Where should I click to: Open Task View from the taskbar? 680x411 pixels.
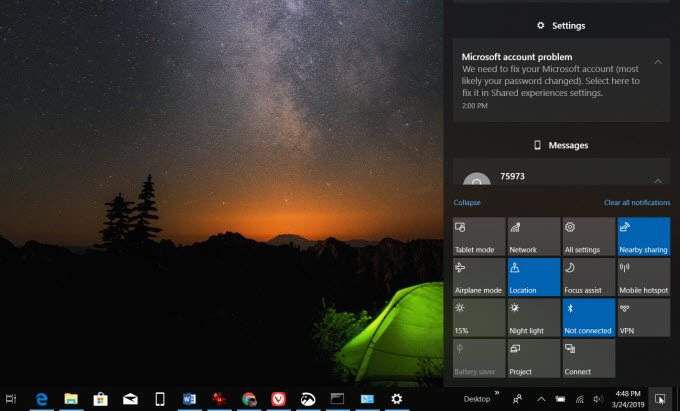[11, 399]
